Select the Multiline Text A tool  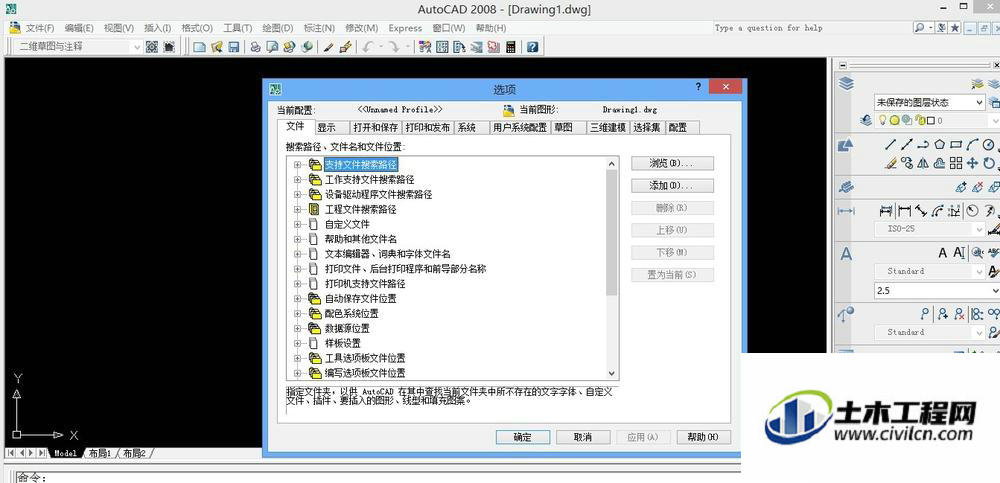pos(943,253)
